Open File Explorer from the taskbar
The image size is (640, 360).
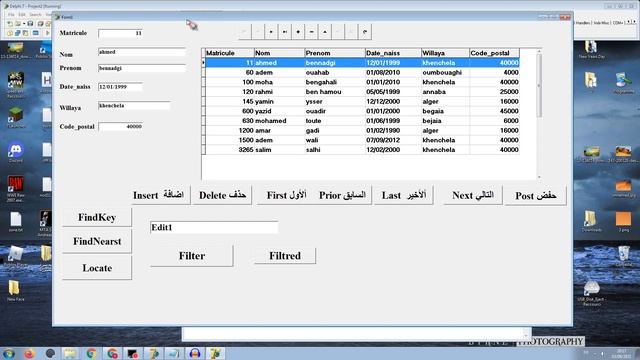[71, 353]
